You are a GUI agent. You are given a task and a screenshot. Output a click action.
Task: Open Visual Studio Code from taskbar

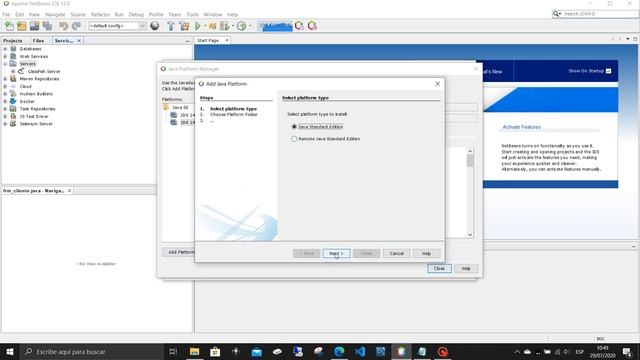[360, 351]
